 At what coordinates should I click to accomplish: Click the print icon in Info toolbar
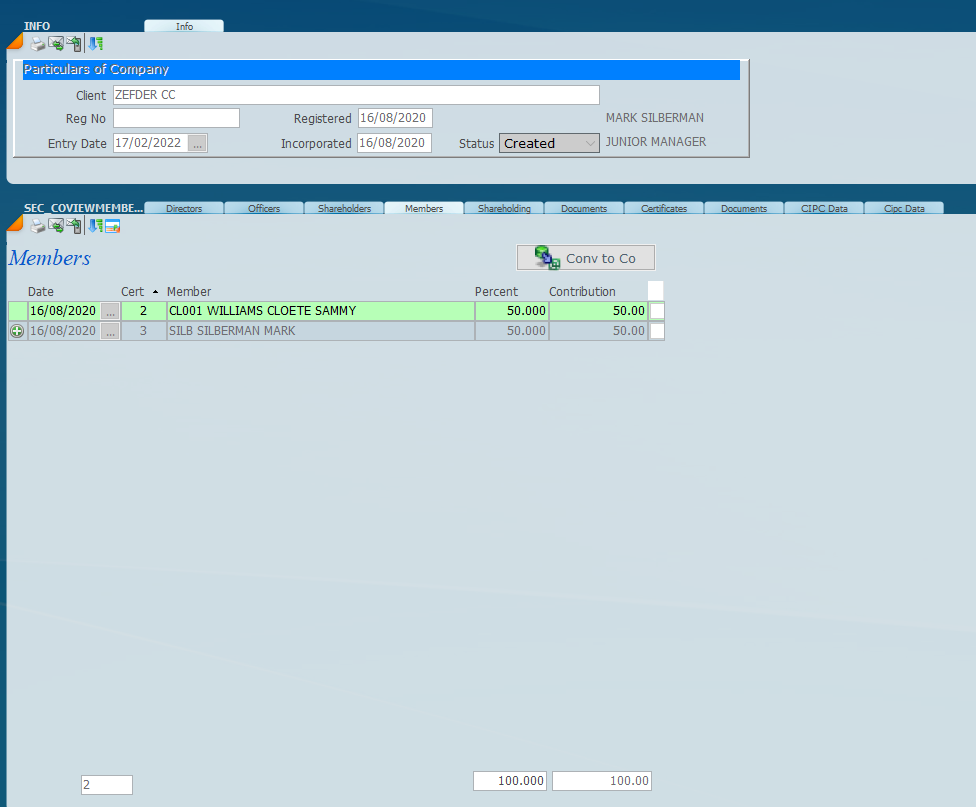(x=37, y=44)
